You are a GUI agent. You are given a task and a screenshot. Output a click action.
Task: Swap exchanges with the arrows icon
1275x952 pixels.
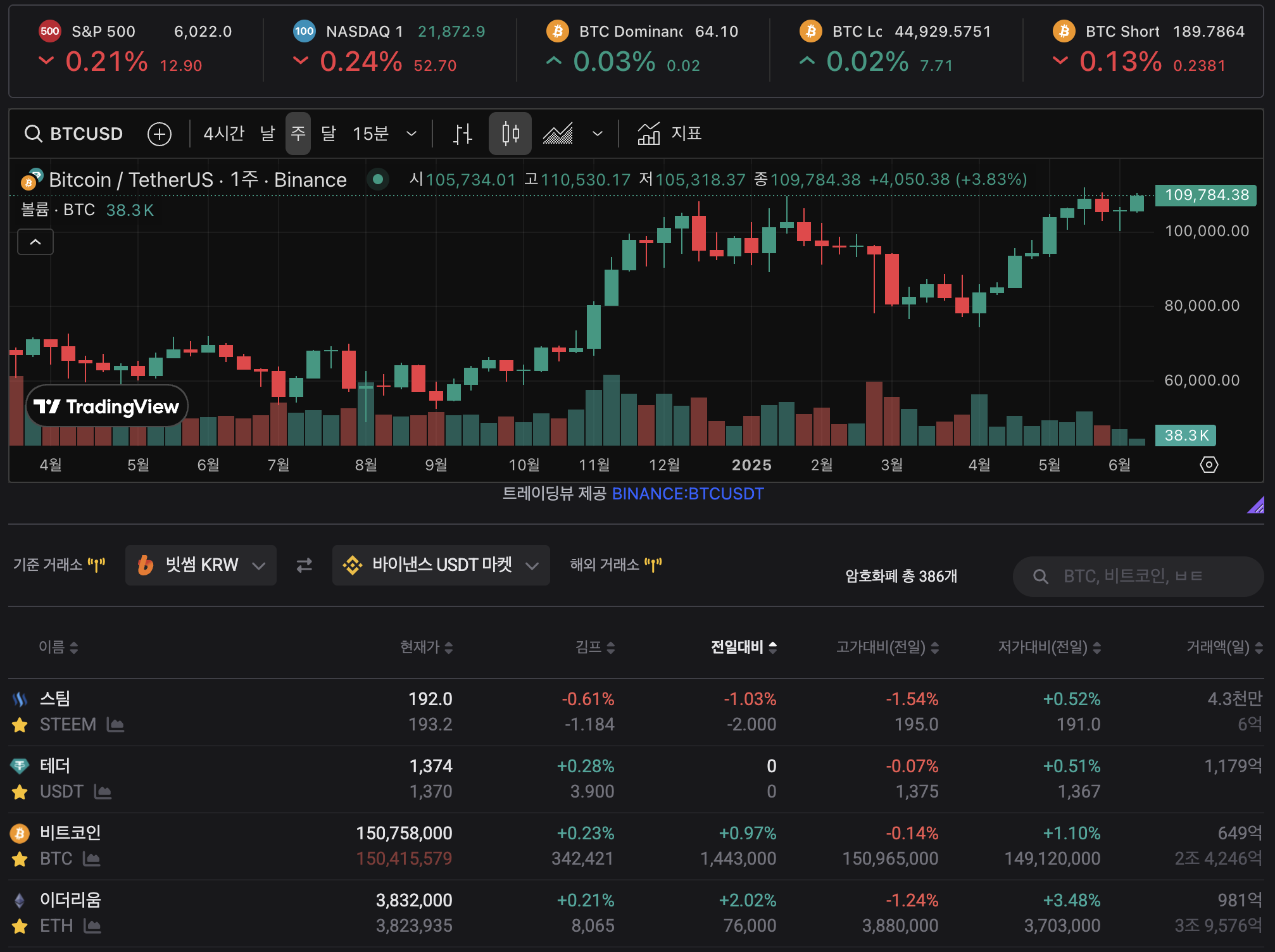305,565
